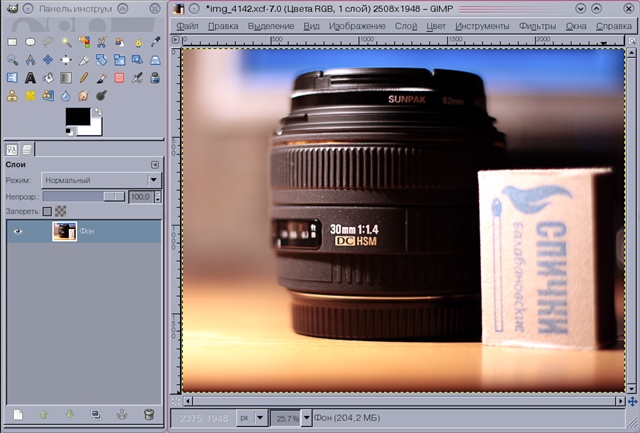Select the Text tool

pyautogui.click(x=30, y=77)
